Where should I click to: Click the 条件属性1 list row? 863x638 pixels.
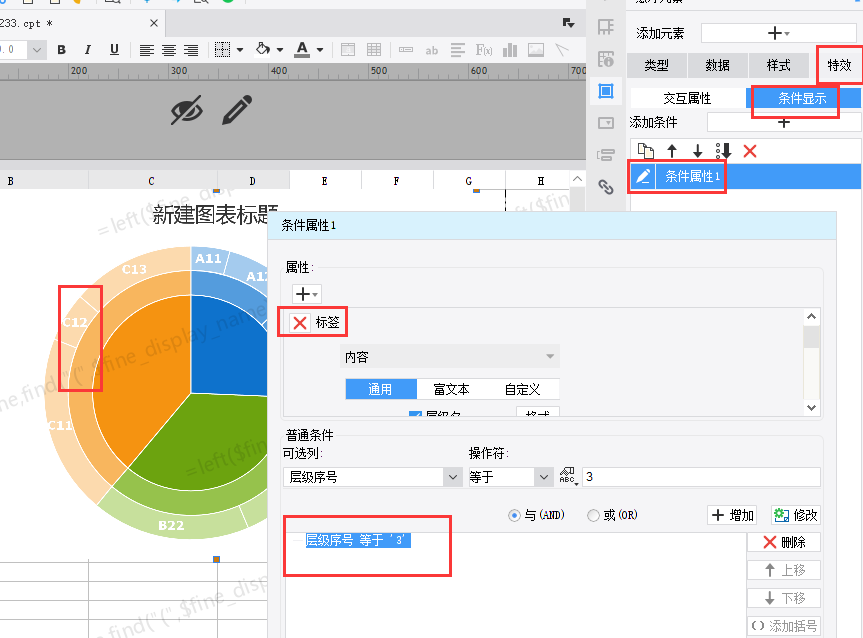(x=746, y=176)
